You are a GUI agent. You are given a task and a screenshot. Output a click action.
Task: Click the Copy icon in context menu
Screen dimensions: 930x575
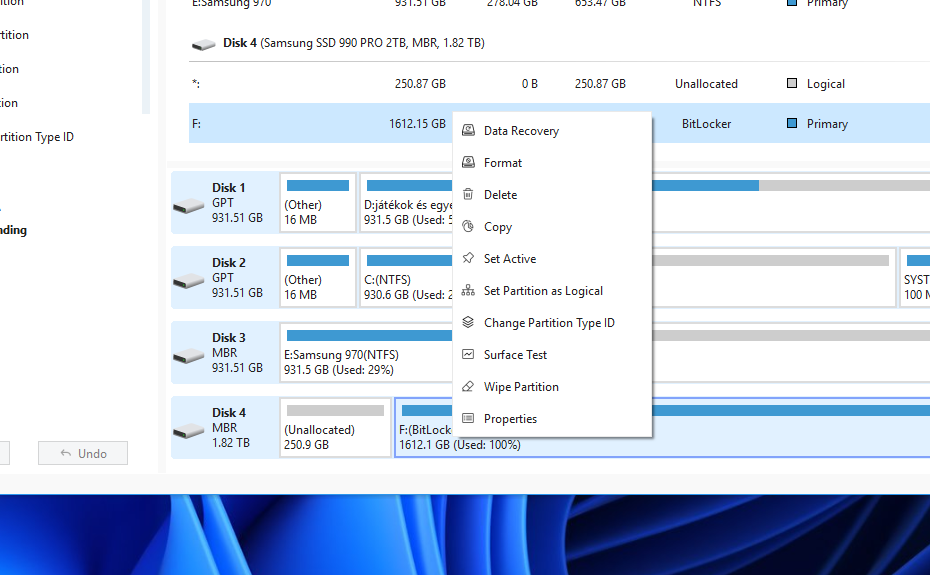click(468, 227)
